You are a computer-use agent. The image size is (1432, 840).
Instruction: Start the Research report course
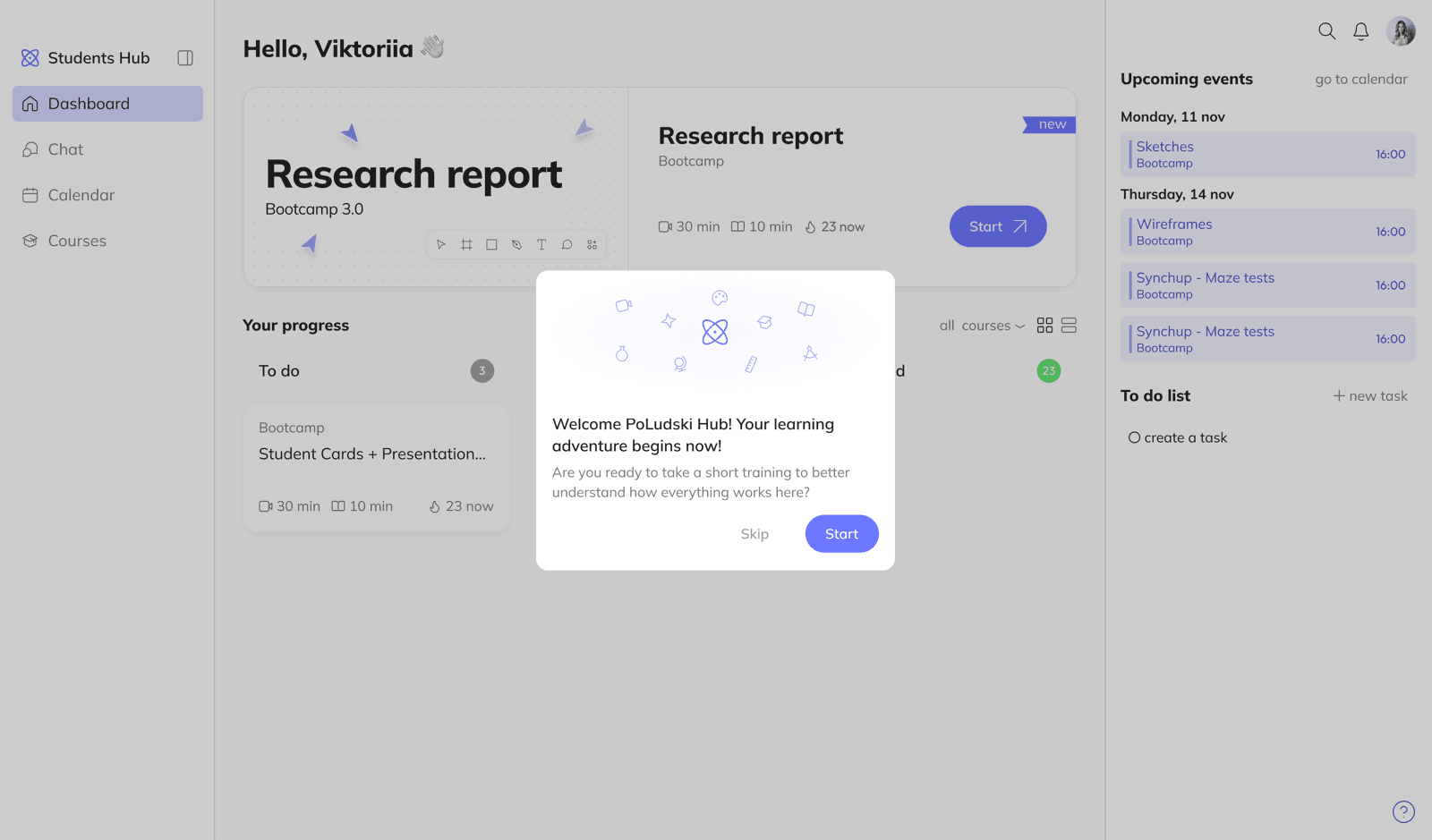(998, 226)
